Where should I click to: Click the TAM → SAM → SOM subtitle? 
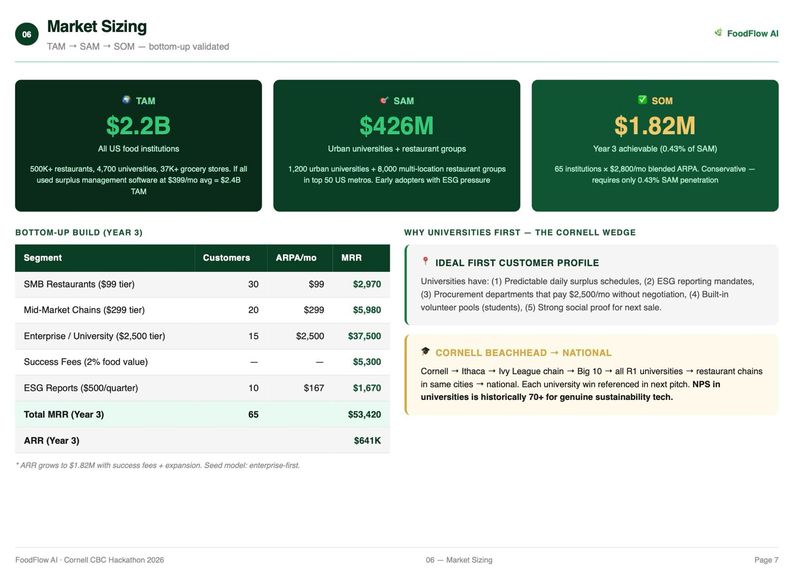138,46
